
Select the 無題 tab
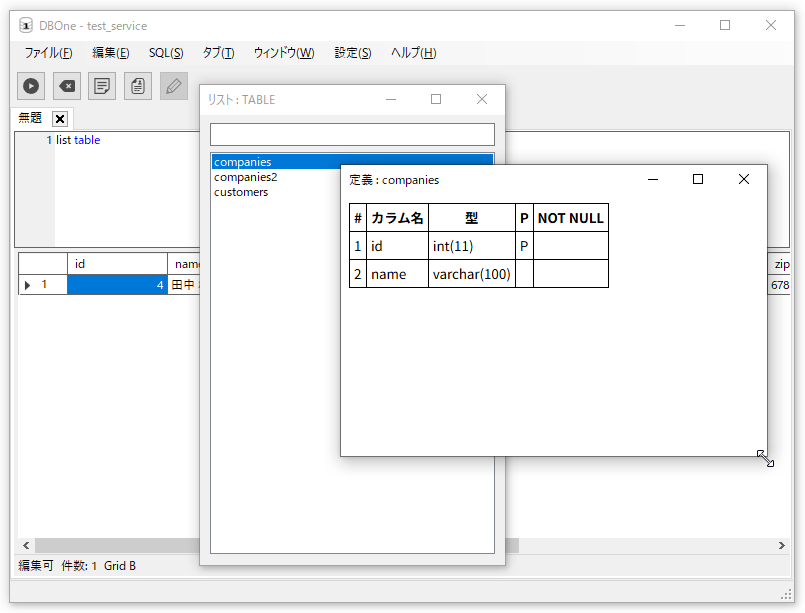point(31,118)
